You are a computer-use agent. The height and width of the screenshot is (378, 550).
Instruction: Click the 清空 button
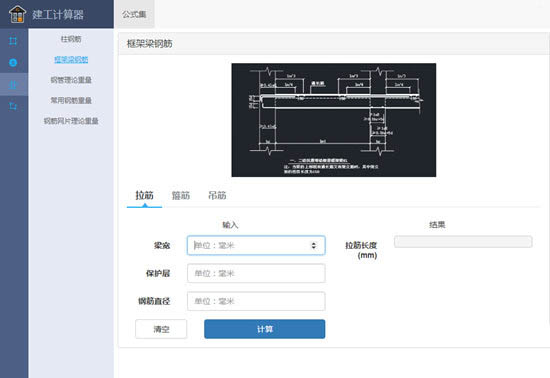tap(161, 329)
